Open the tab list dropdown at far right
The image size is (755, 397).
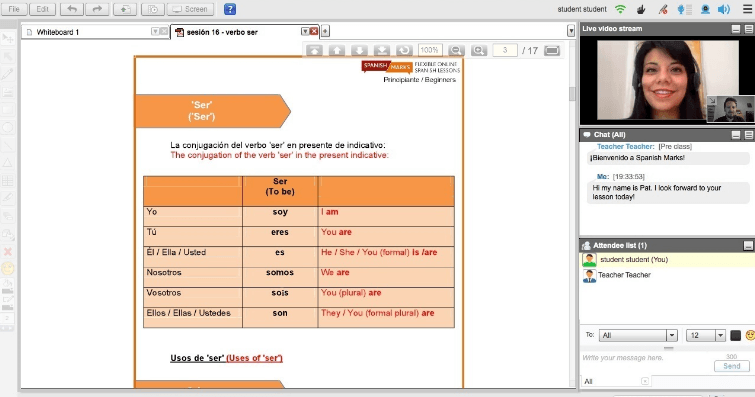571,31
